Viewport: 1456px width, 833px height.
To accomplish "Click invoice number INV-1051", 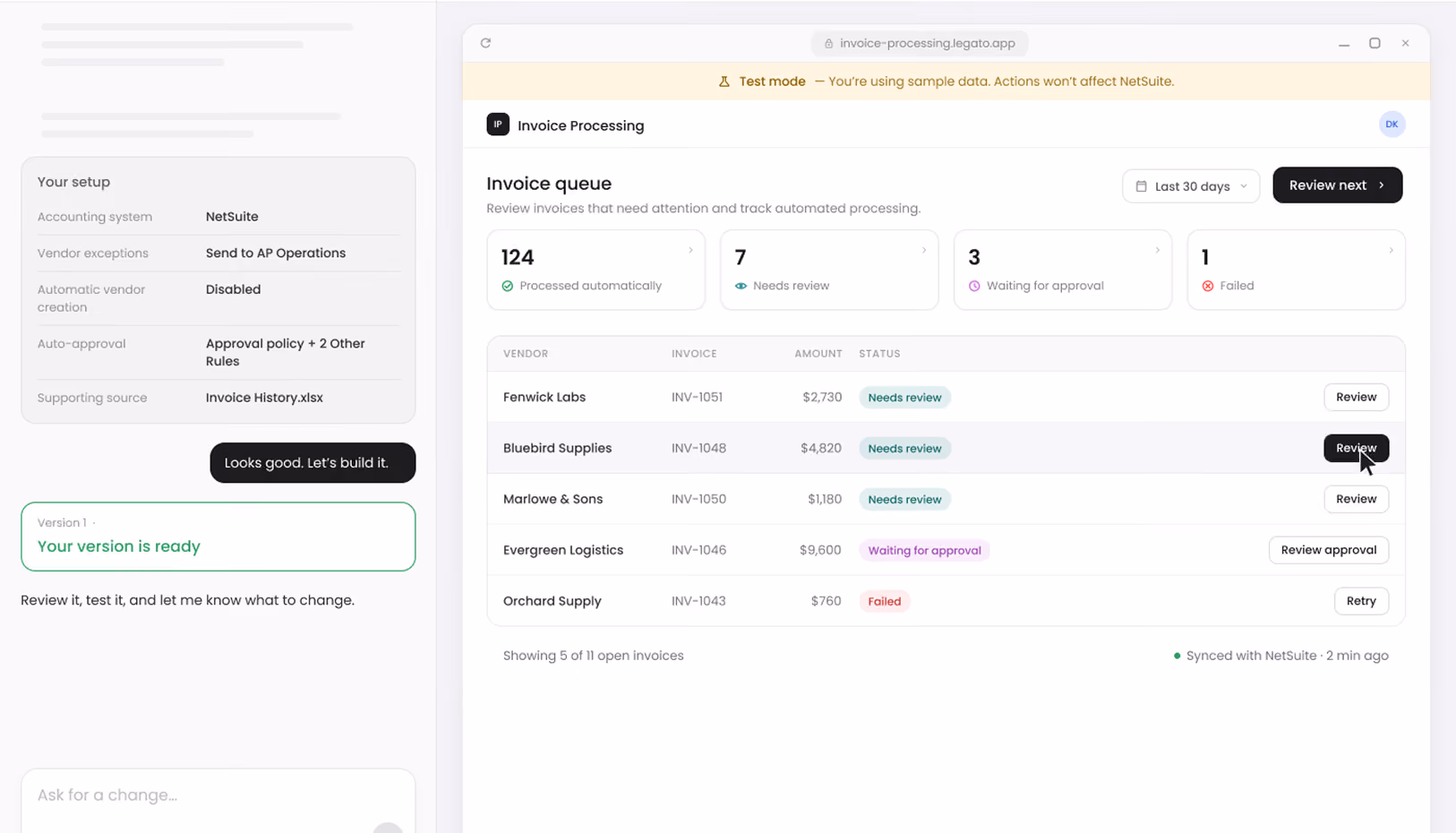I will coord(697,397).
